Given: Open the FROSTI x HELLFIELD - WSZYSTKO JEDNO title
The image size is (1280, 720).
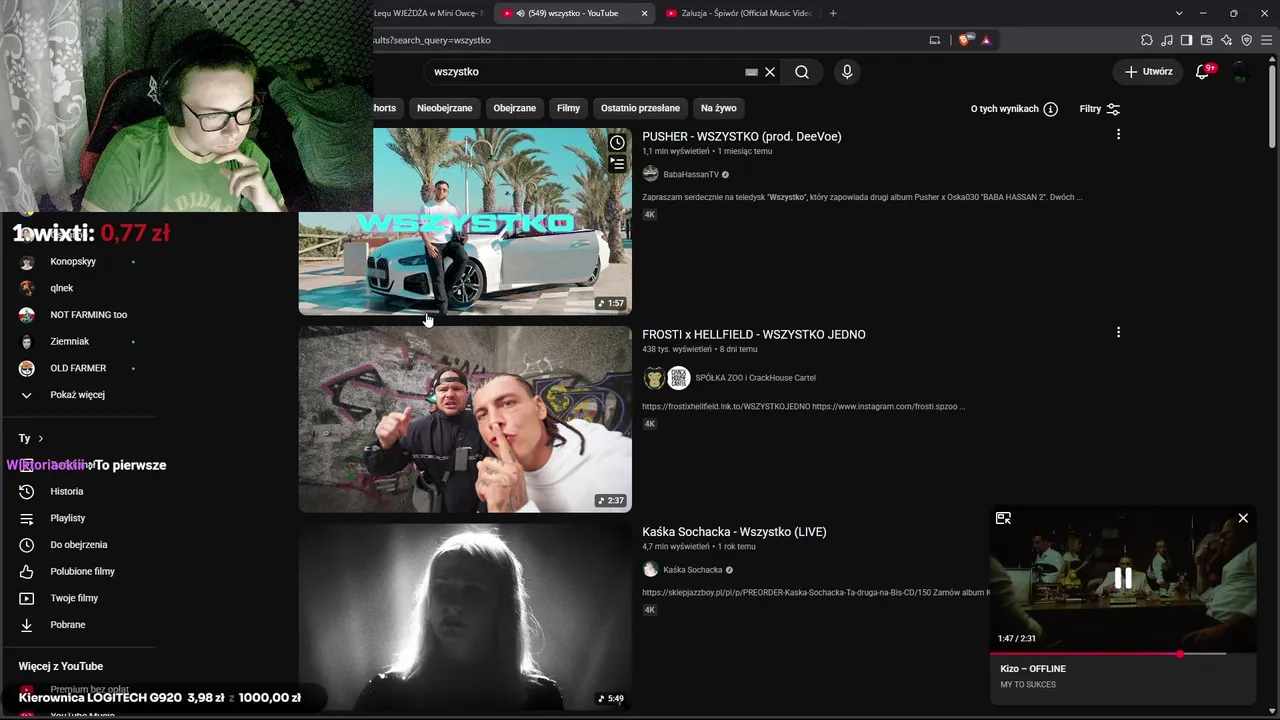Looking at the screenshot, I should click(754, 335).
